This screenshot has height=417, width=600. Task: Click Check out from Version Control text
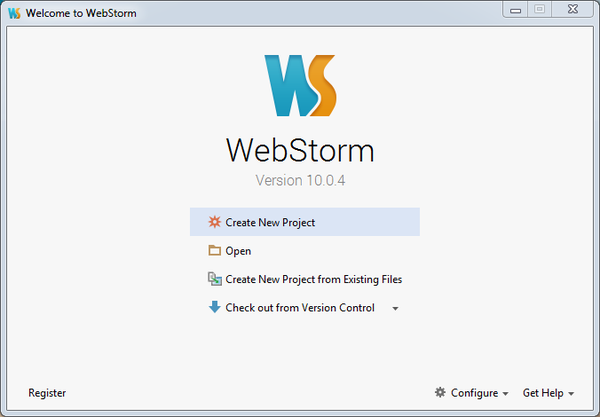click(300, 308)
